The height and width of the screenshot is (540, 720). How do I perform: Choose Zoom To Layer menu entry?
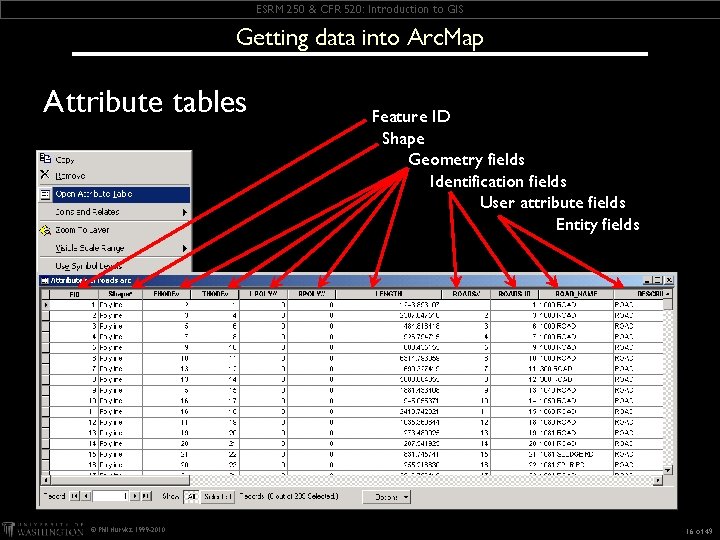pyautogui.click(x=114, y=230)
